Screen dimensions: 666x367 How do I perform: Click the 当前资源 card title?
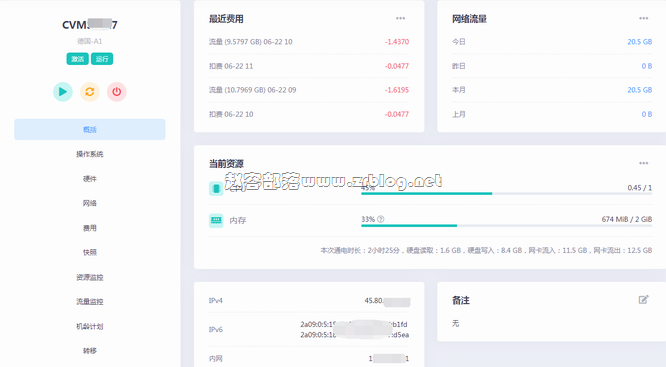click(226, 164)
